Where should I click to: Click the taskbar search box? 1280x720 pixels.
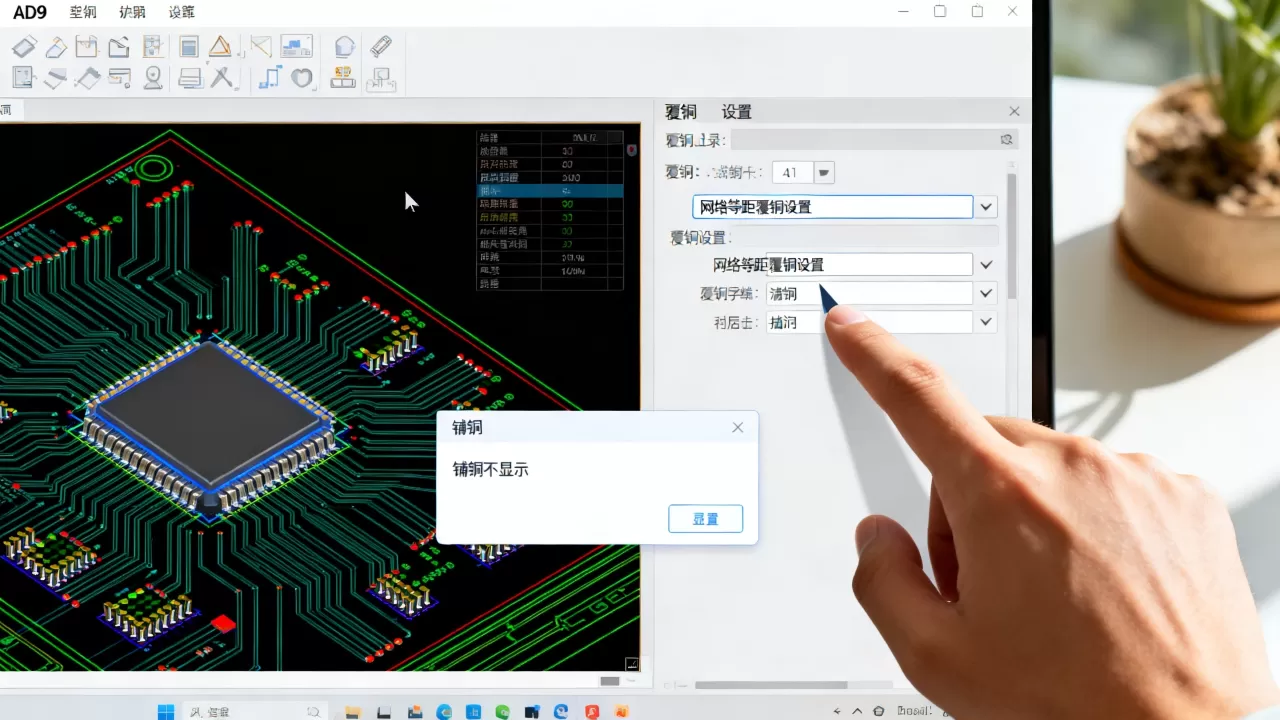[255, 711]
